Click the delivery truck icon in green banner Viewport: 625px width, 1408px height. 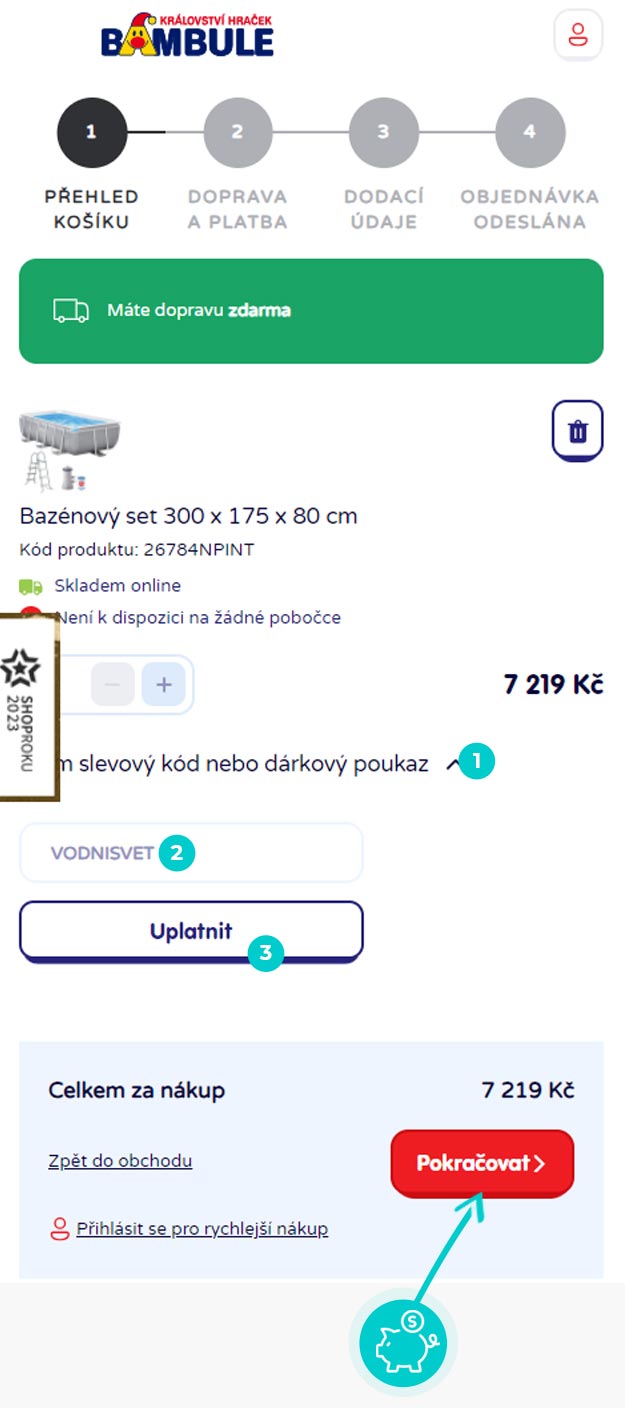point(71,310)
